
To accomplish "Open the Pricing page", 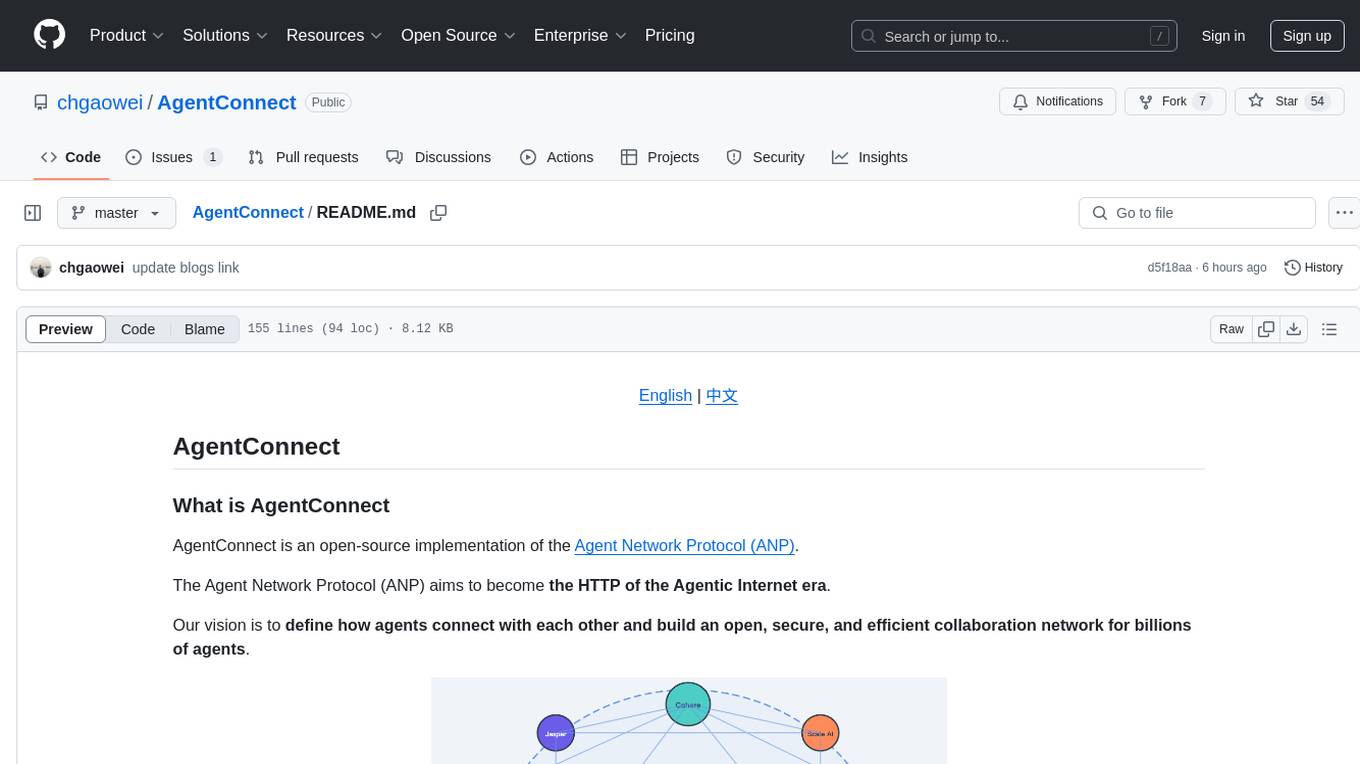I will [x=670, y=35].
